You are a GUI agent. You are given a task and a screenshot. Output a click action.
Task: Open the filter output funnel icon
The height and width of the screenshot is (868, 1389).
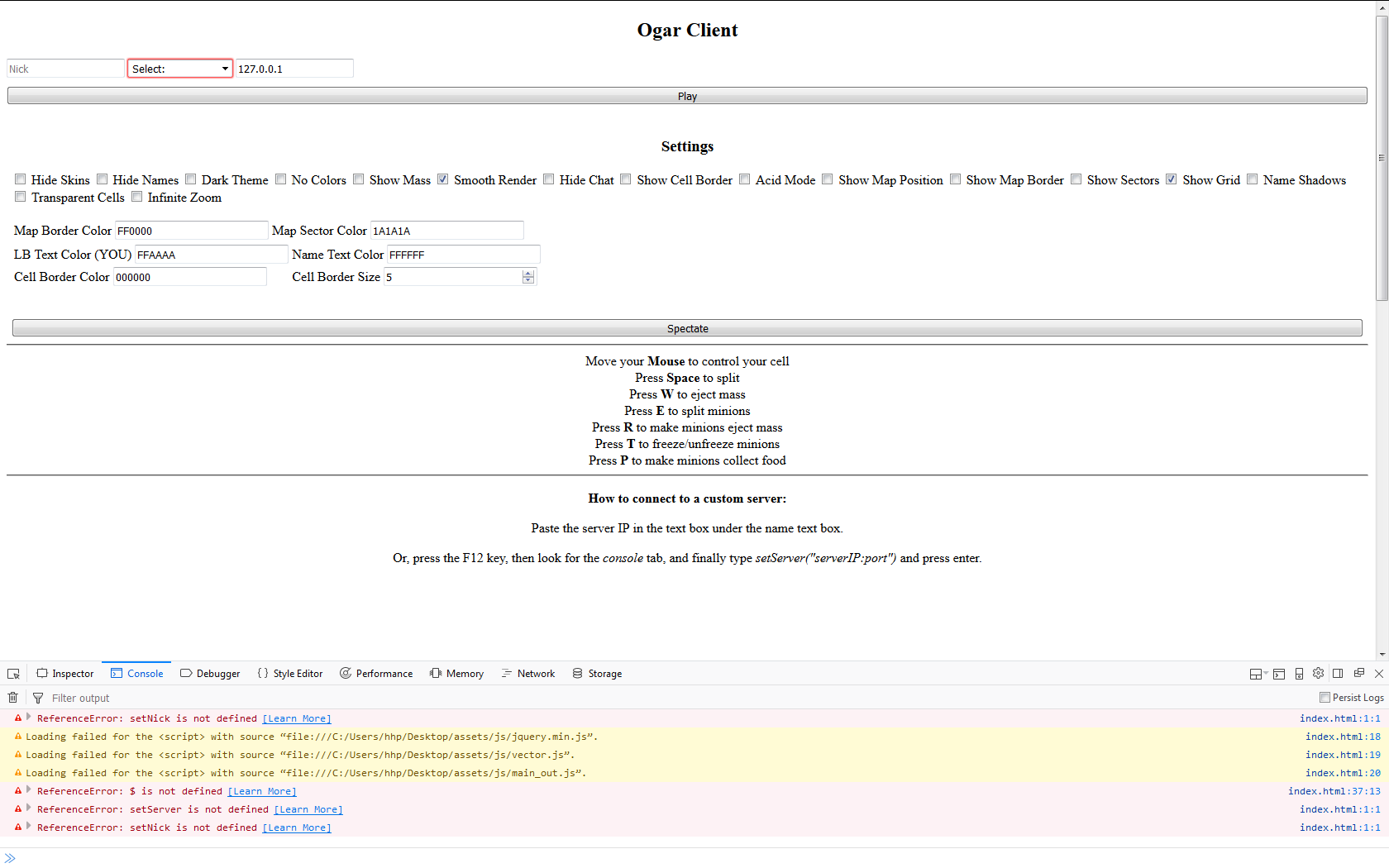[38, 698]
